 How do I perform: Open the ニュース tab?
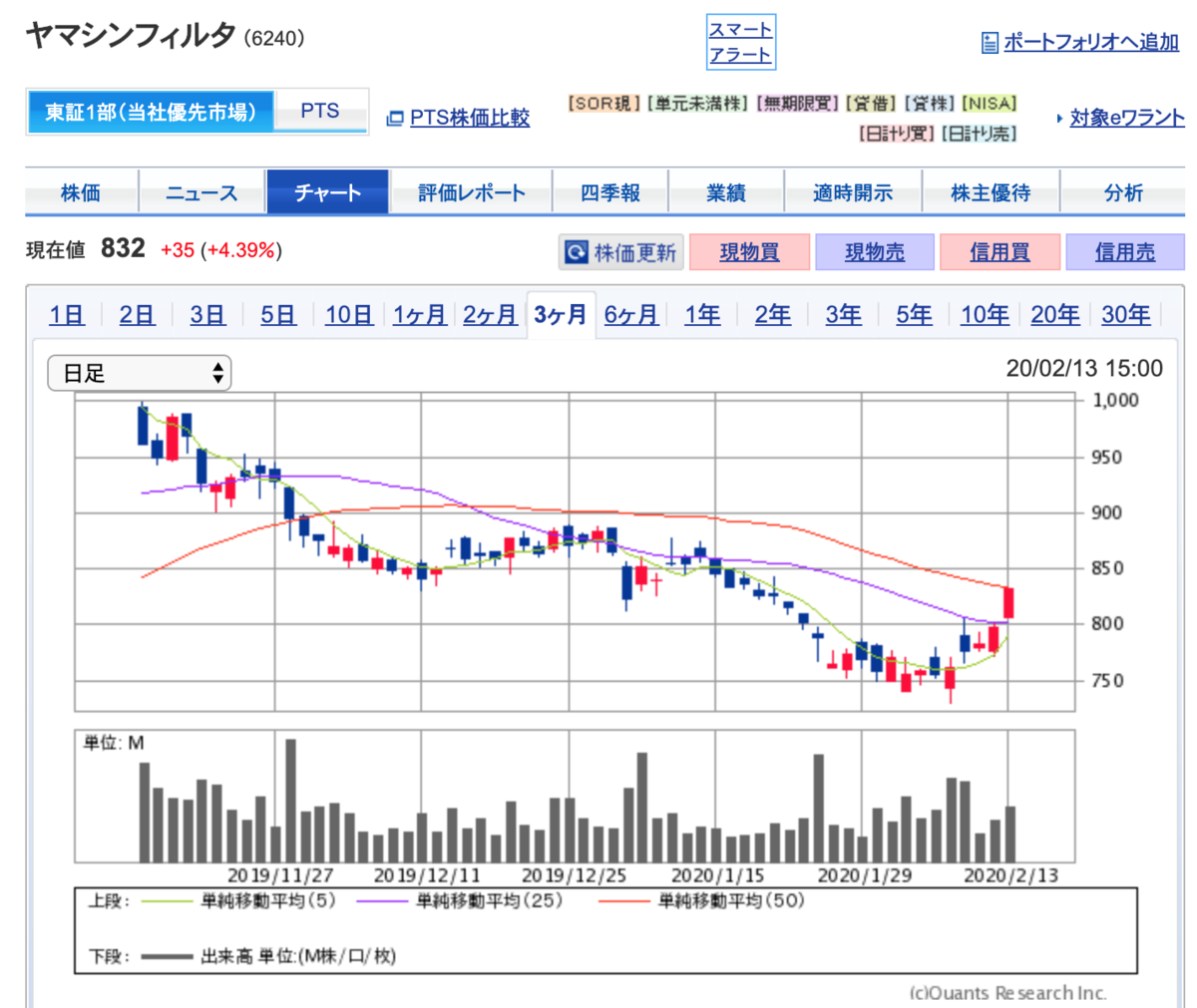pos(201,192)
